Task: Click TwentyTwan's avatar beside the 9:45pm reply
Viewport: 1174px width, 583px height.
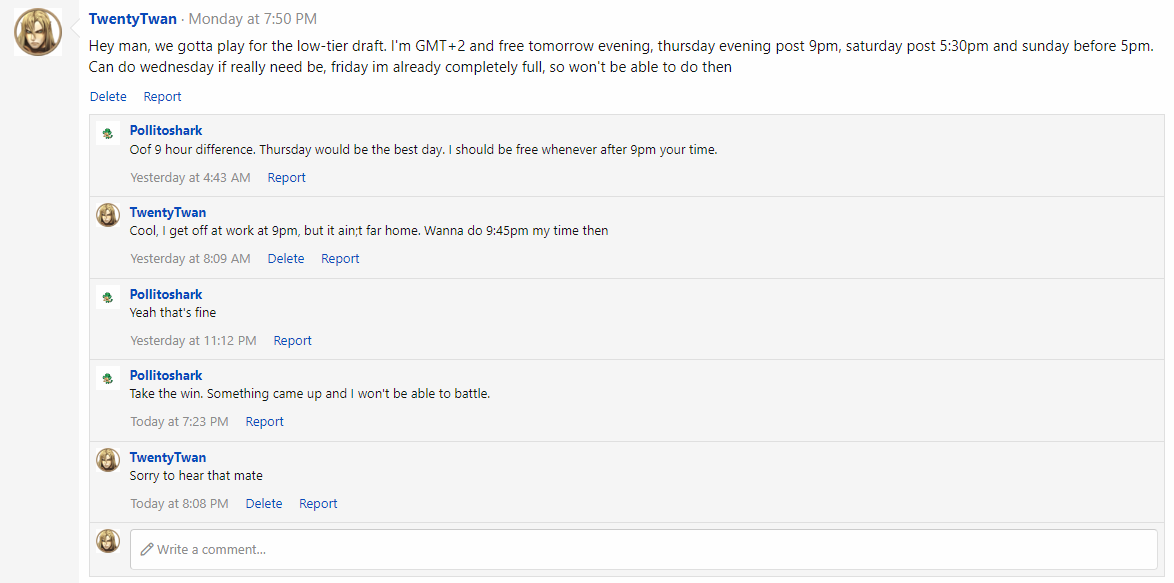Action: click(x=108, y=215)
